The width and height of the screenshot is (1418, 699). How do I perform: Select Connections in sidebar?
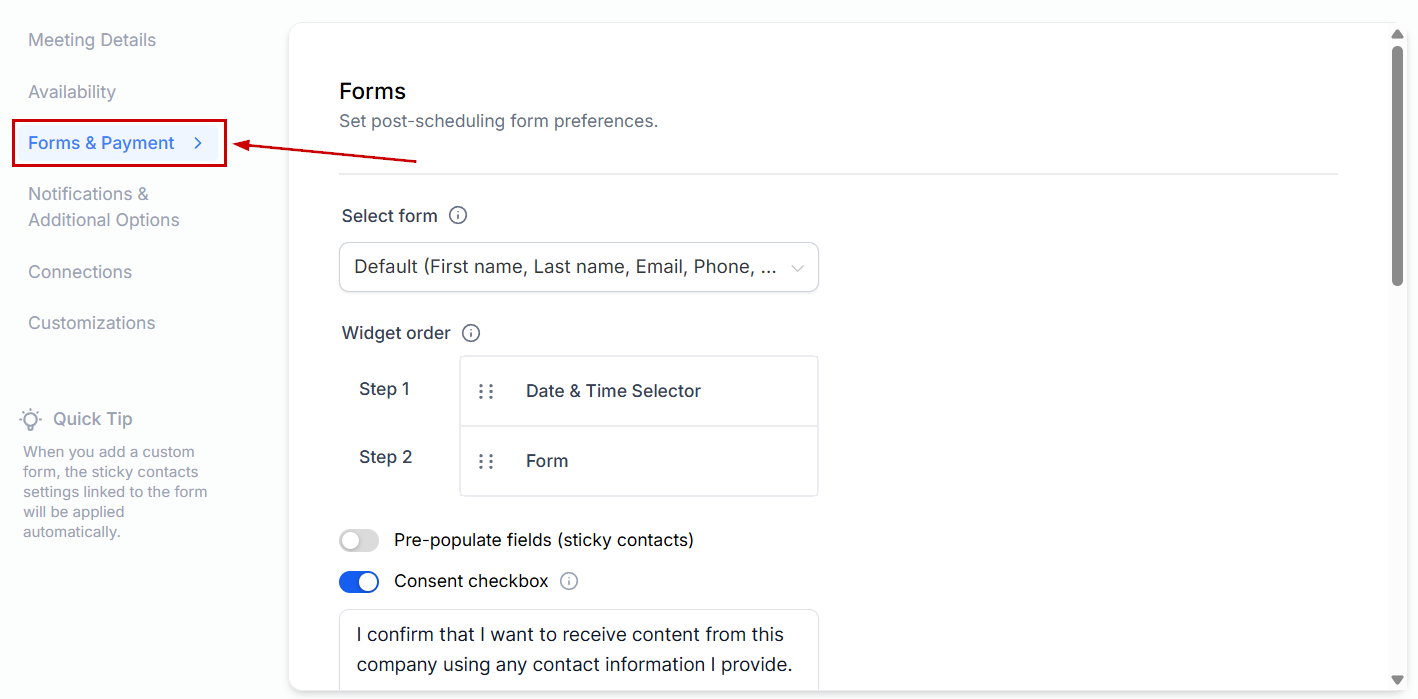point(80,272)
